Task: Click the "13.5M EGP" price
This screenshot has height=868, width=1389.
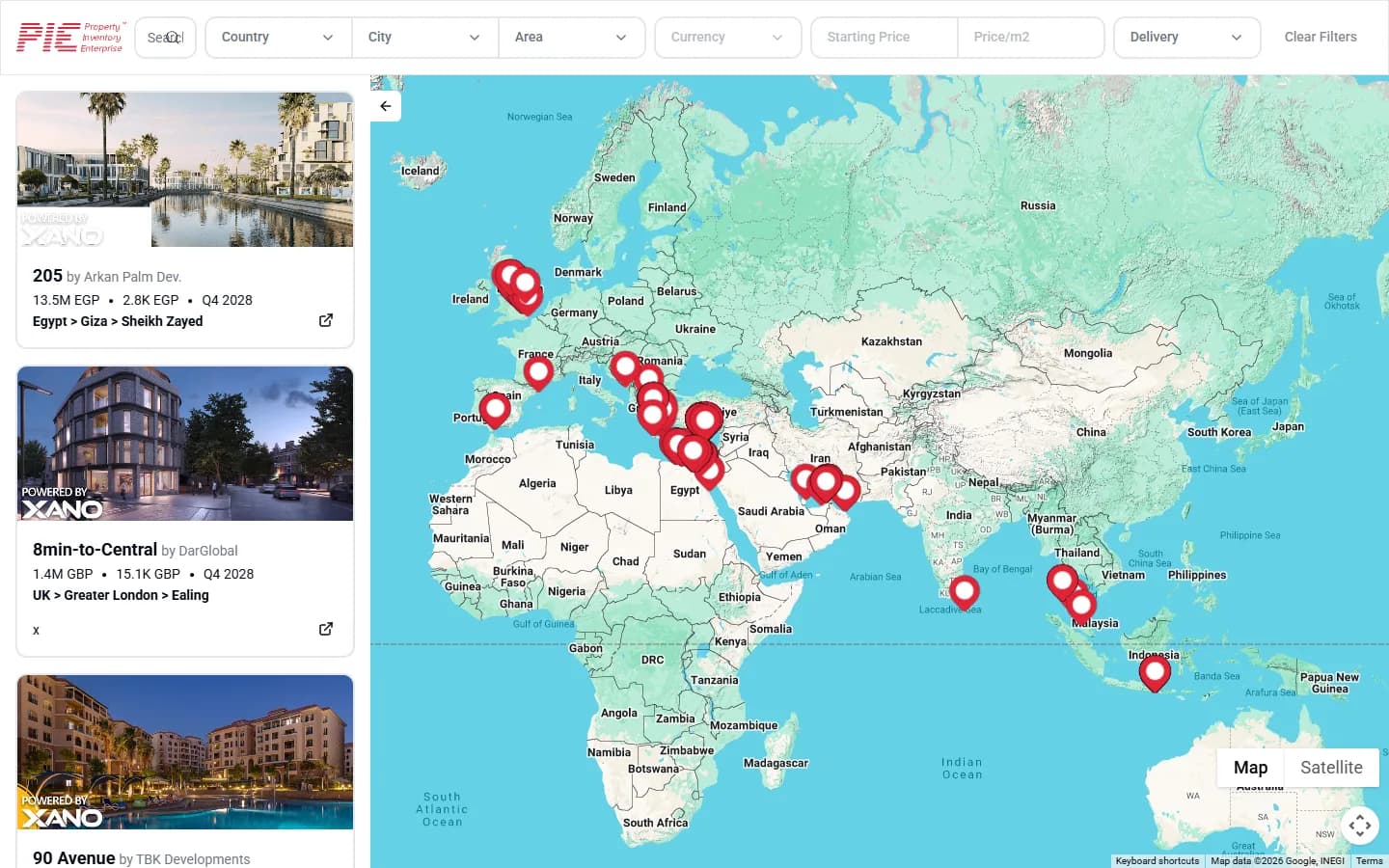Action: coord(67,300)
